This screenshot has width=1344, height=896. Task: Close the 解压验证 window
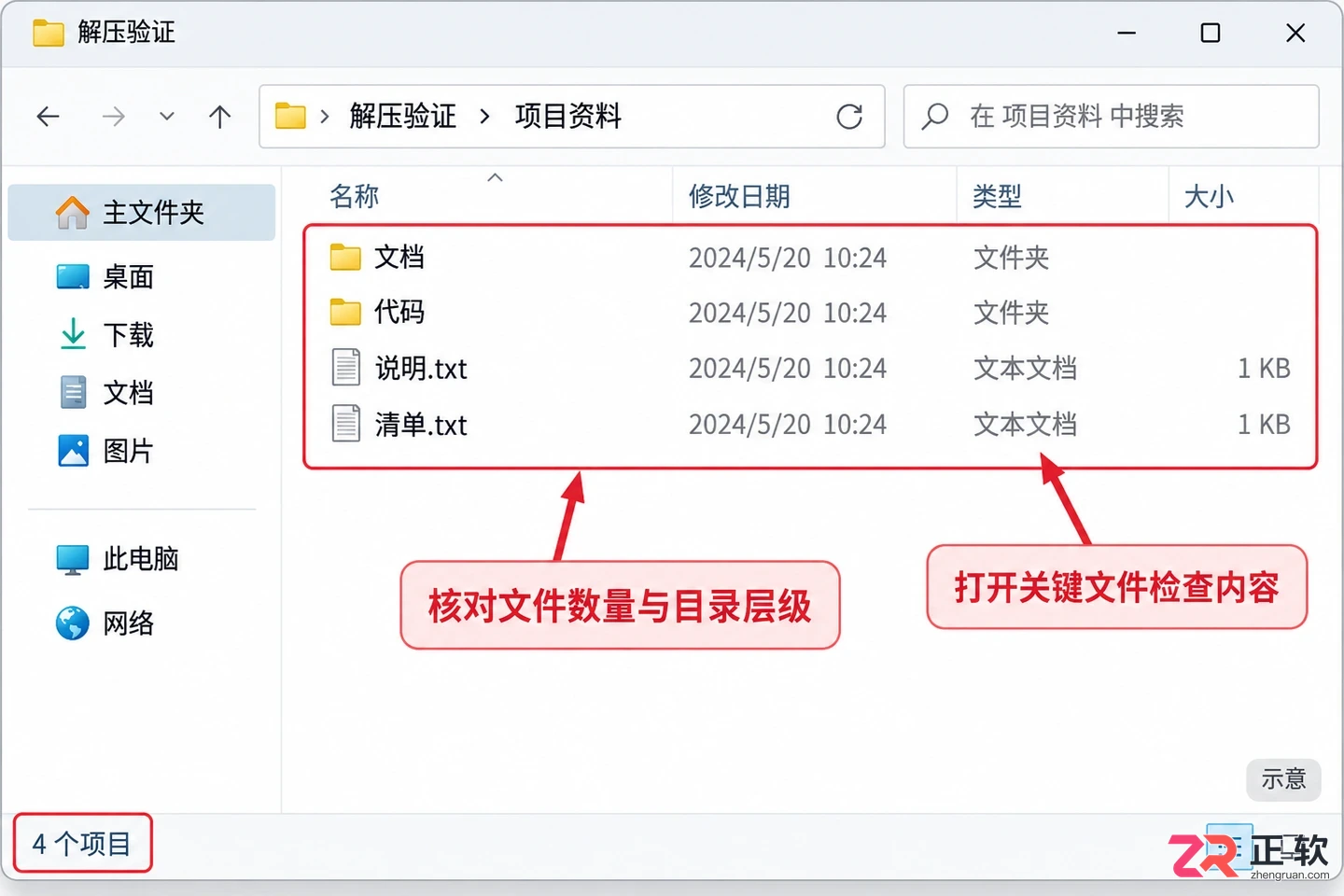[x=1295, y=33]
